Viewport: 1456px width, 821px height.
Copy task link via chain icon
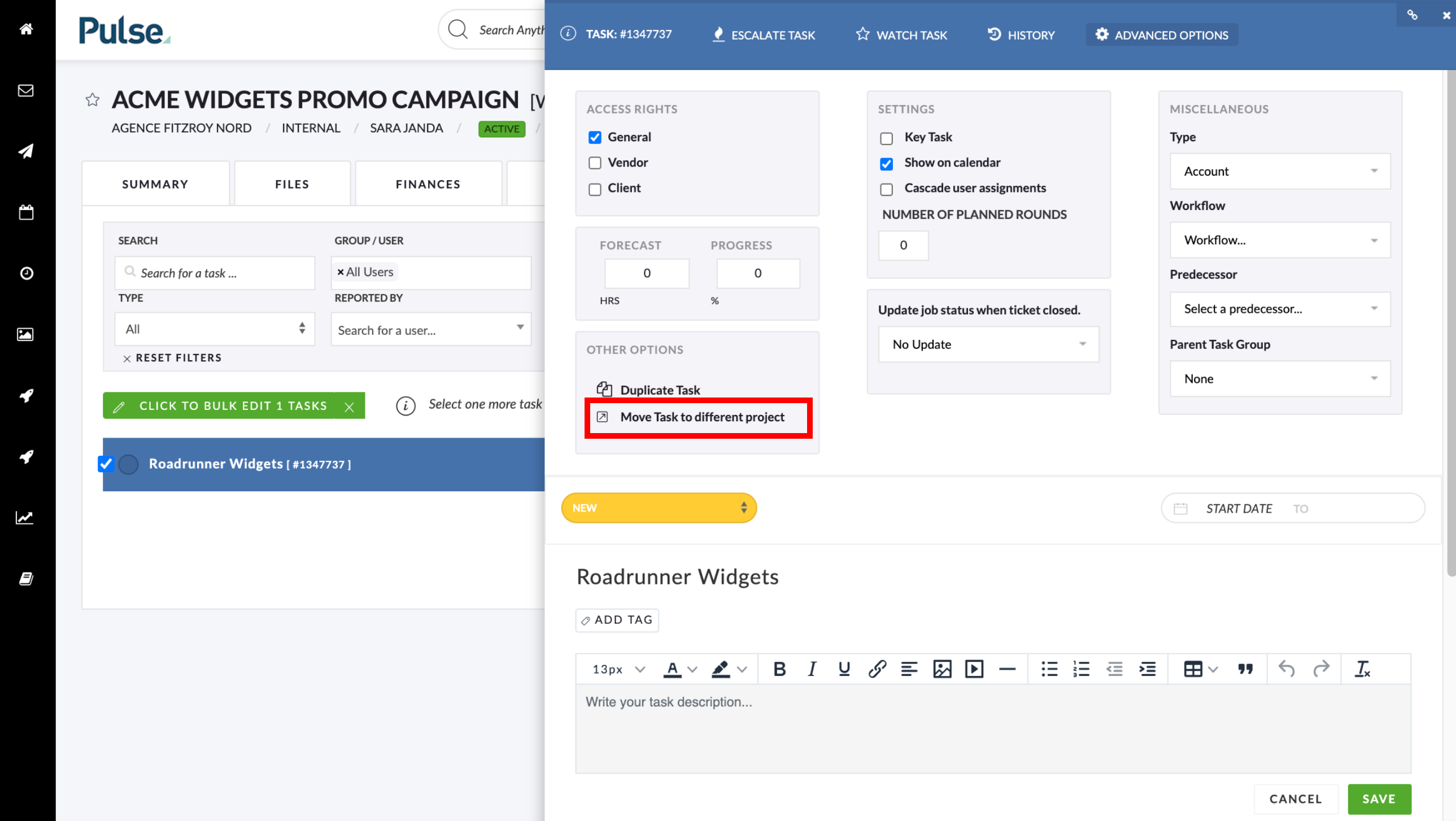1412,15
